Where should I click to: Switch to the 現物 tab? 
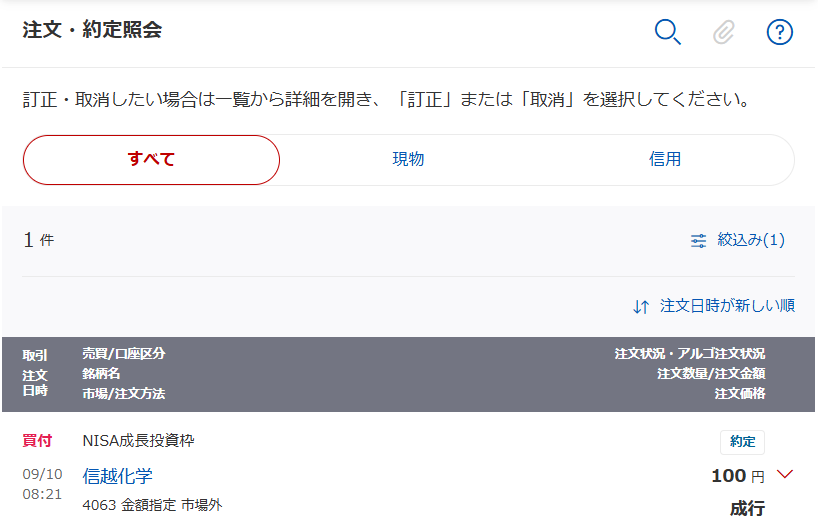[x=408, y=160]
